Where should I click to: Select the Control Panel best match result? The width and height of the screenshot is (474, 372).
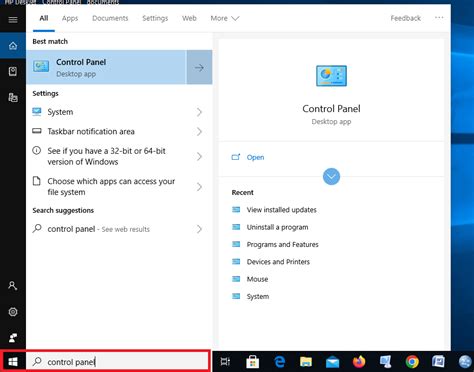(106, 67)
